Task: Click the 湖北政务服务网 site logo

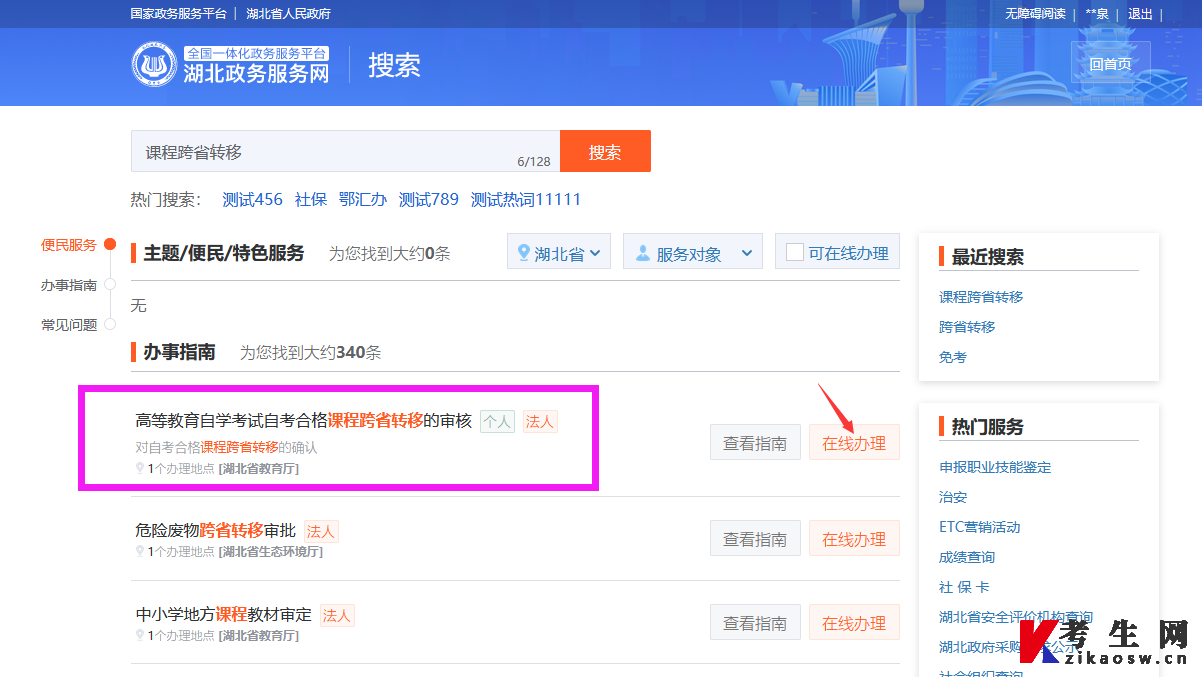Action: click(x=231, y=64)
